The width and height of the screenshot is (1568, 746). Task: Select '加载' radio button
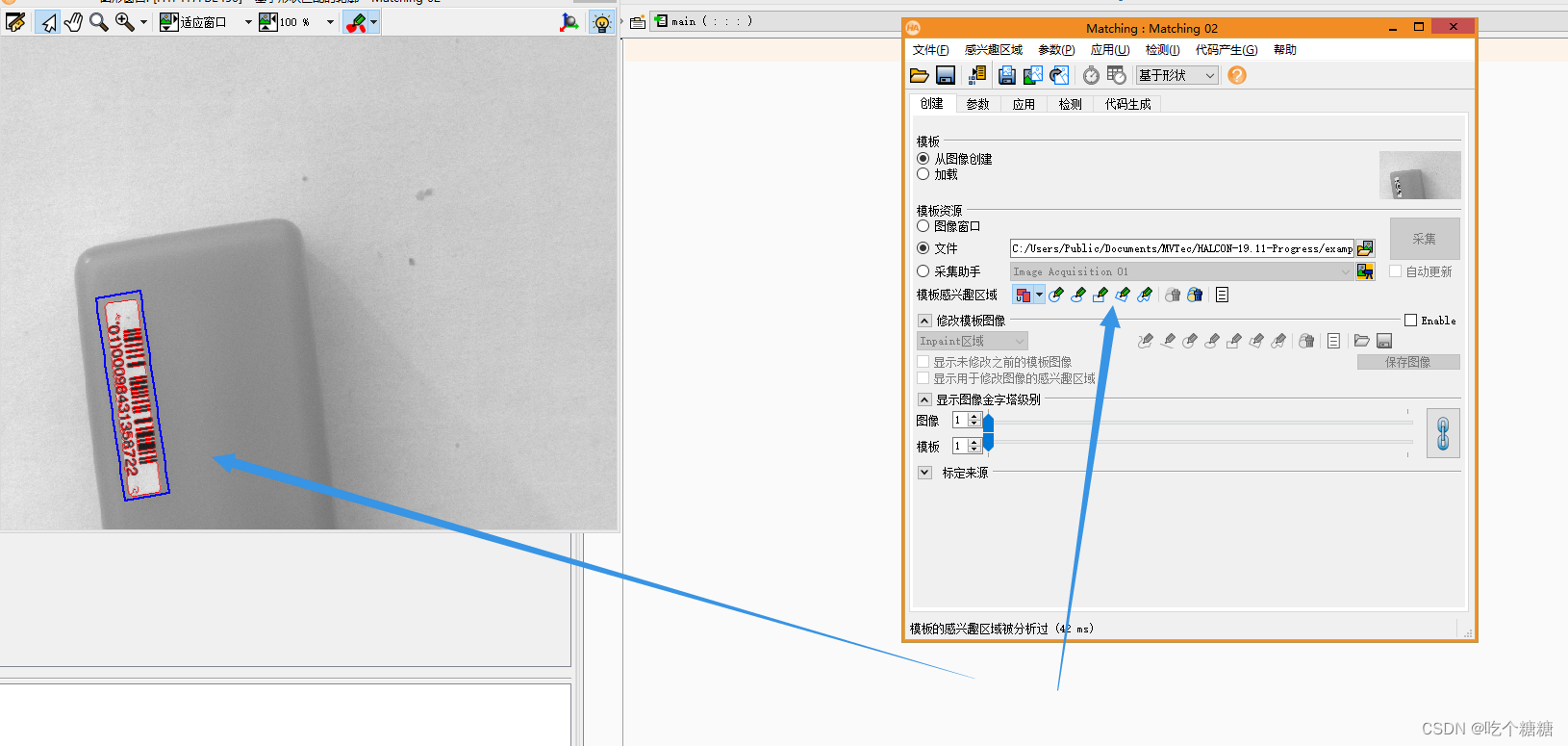click(x=923, y=174)
